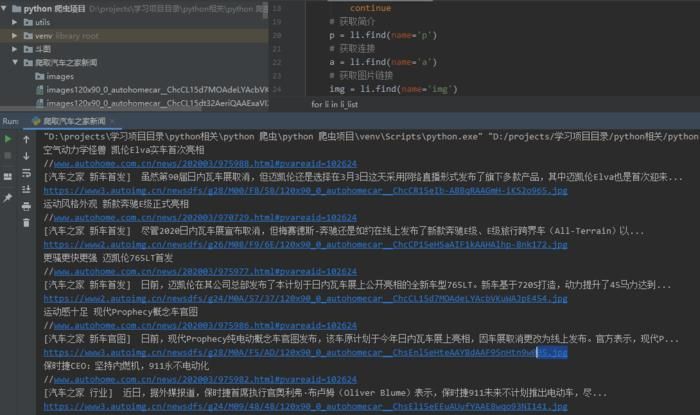The height and width of the screenshot is (415, 700).
Task: Click the Run panel label
Action: click(x=10, y=121)
